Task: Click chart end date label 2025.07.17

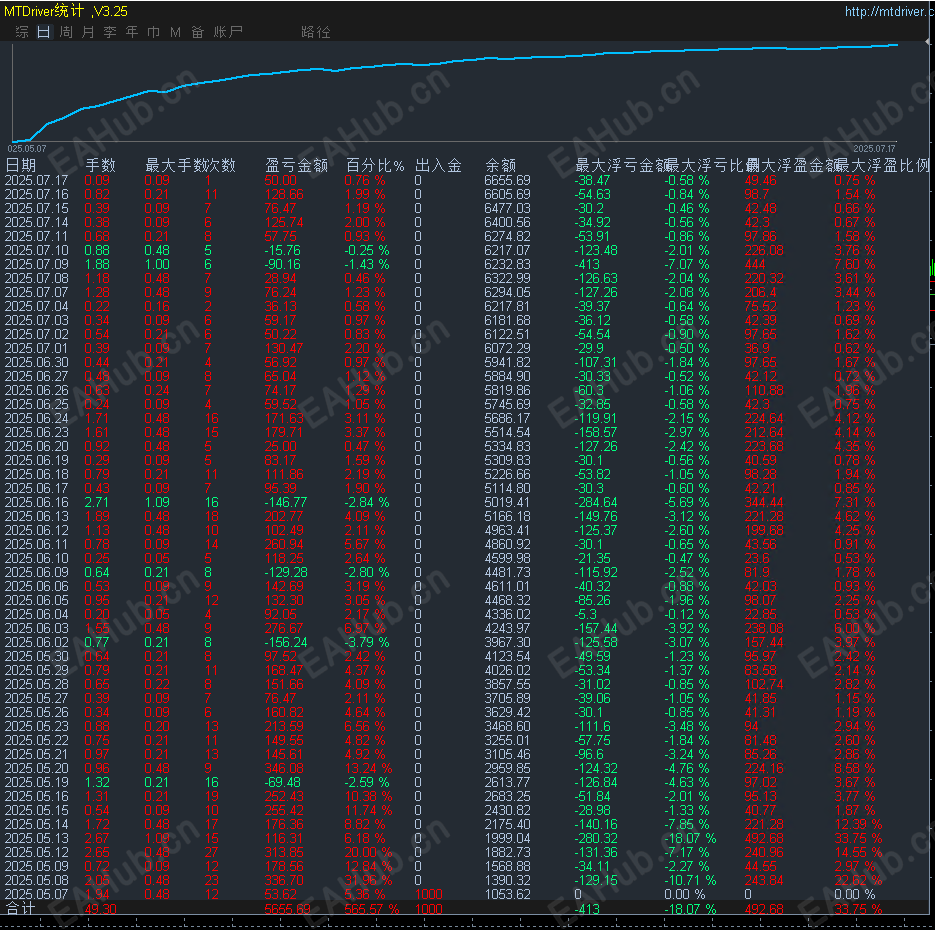Action: (874, 148)
